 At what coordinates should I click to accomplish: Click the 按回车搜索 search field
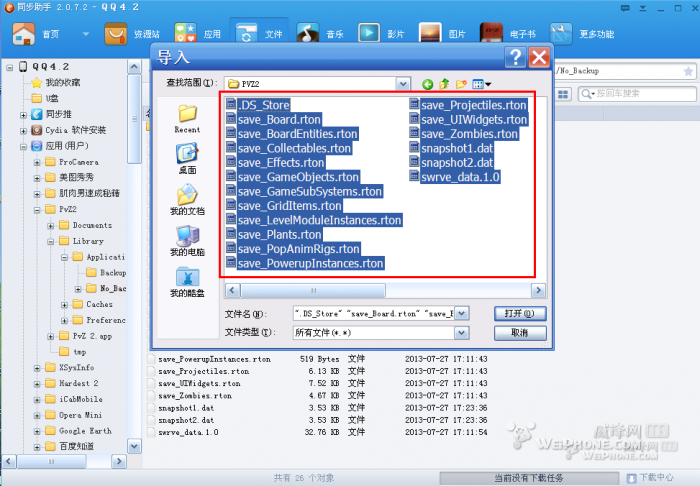click(x=637, y=94)
